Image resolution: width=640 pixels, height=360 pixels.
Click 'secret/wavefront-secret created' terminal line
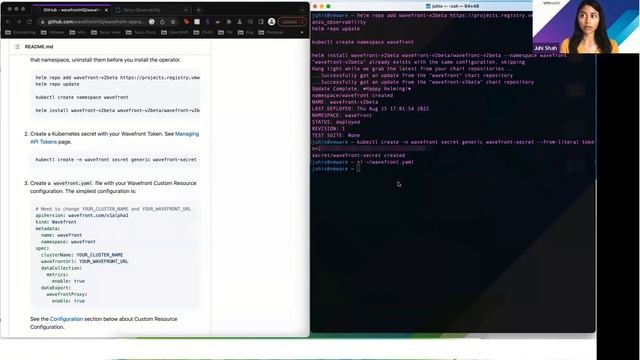point(358,155)
